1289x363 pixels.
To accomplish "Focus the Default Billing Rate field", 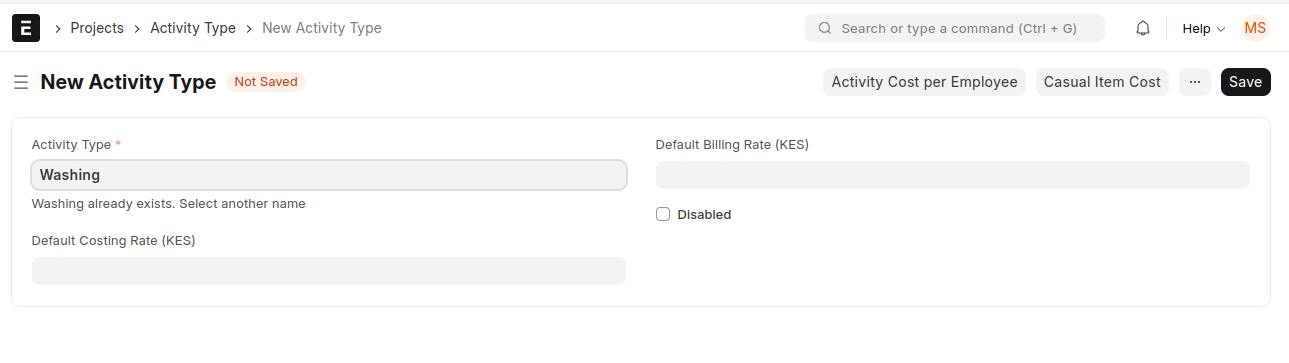I will click(x=953, y=175).
